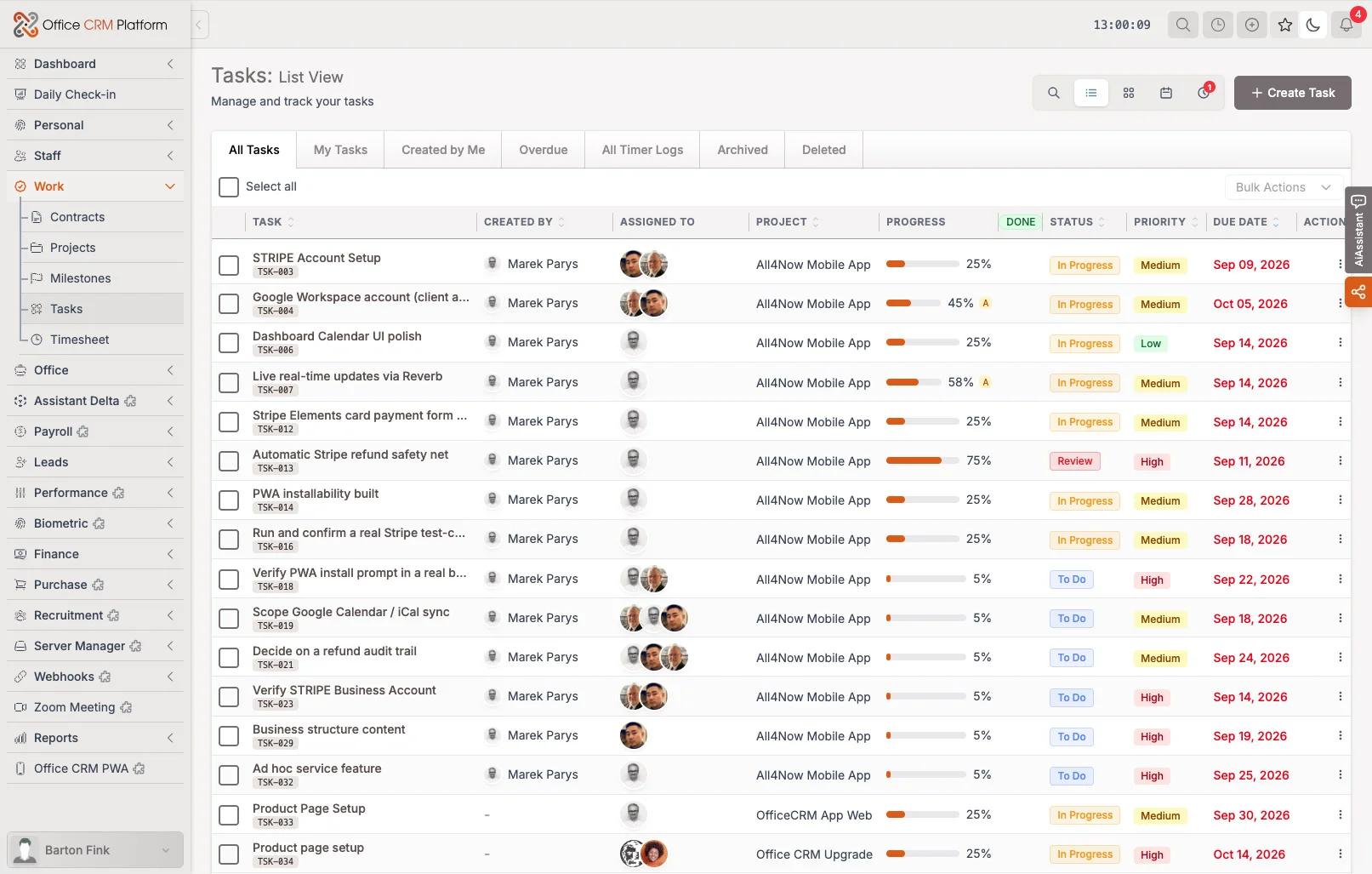The image size is (1372, 874).
Task: Open the Daily Check-in page
Action: click(x=95, y=94)
